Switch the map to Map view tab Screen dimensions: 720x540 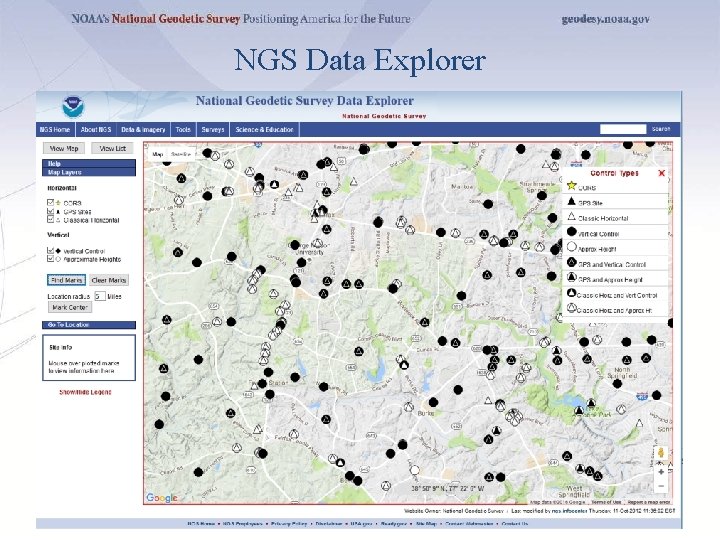point(158,154)
